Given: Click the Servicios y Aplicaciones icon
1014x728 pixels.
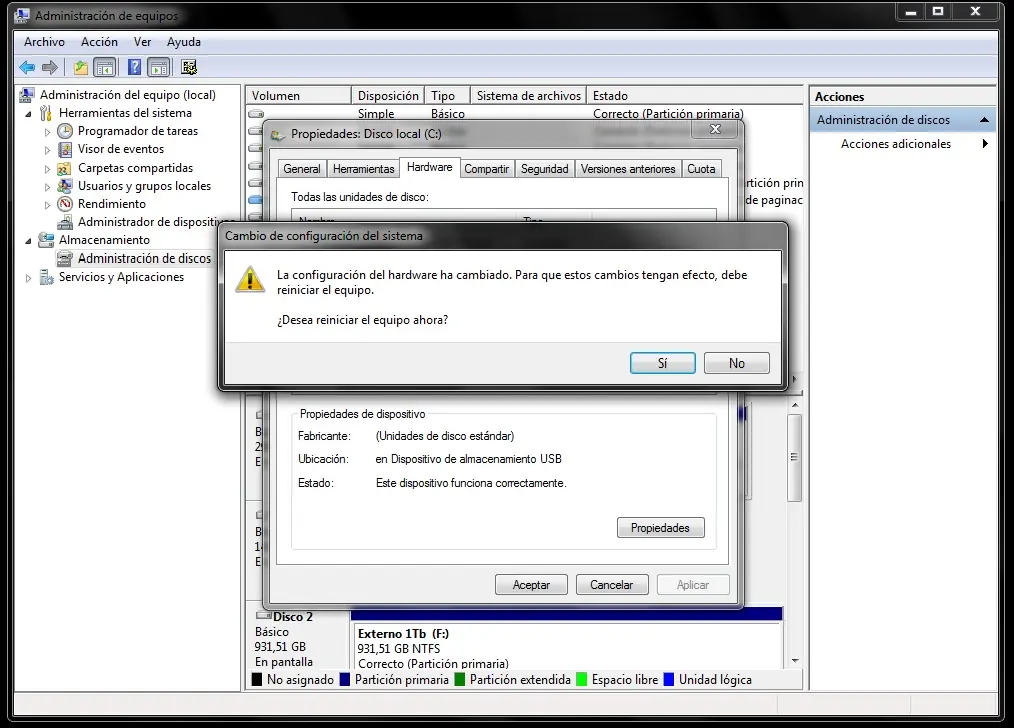Looking at the screenshot, I should coord(46,277).
